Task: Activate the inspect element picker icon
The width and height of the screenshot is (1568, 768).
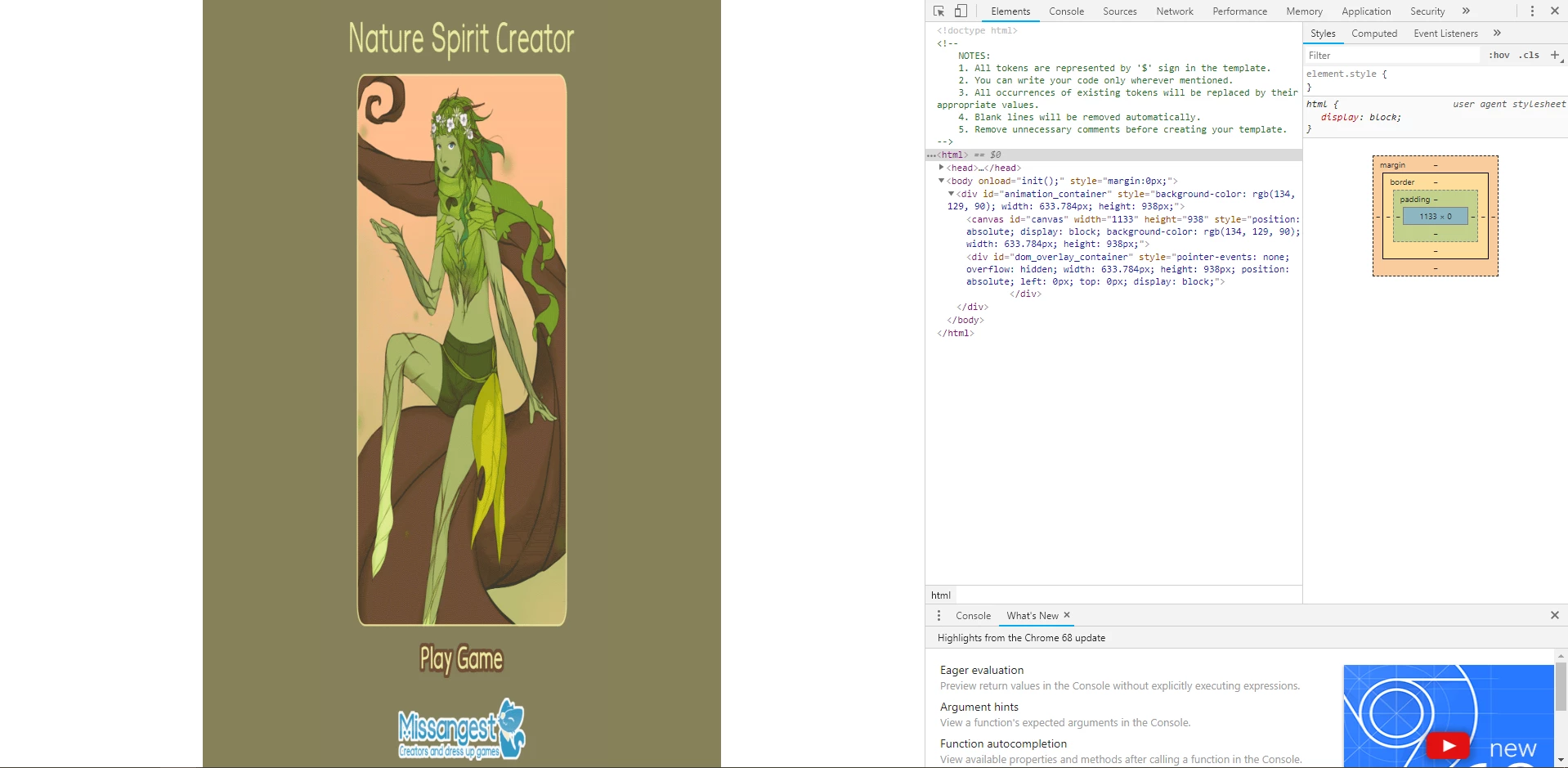Action: pyautogui.click(x=939, y=11)
